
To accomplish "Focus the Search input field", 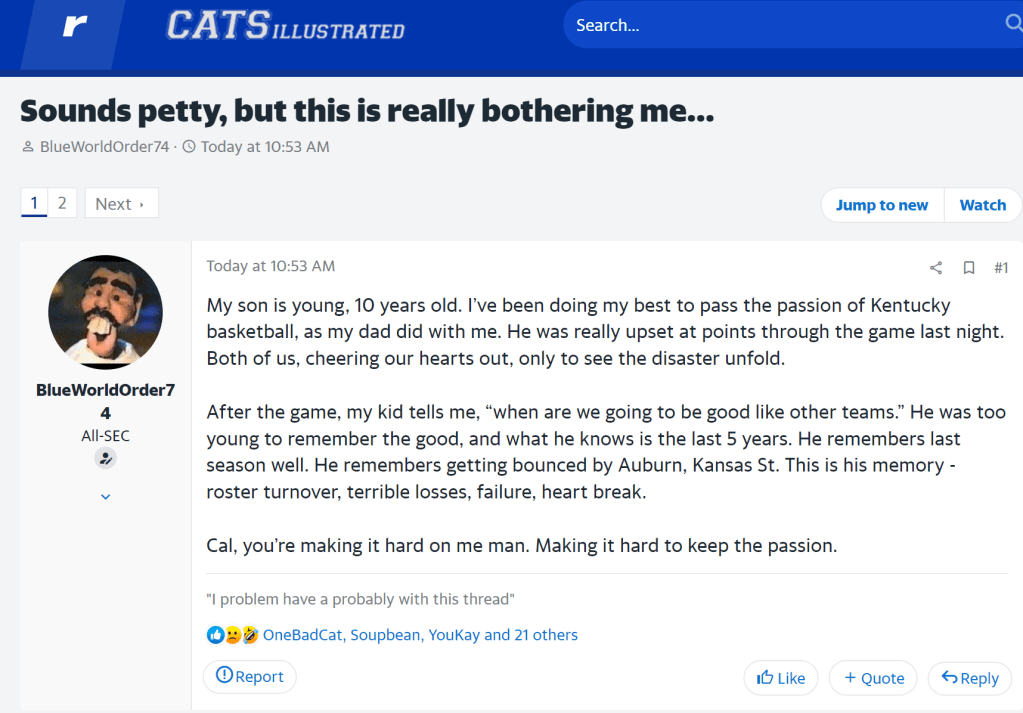I will 780,25.
